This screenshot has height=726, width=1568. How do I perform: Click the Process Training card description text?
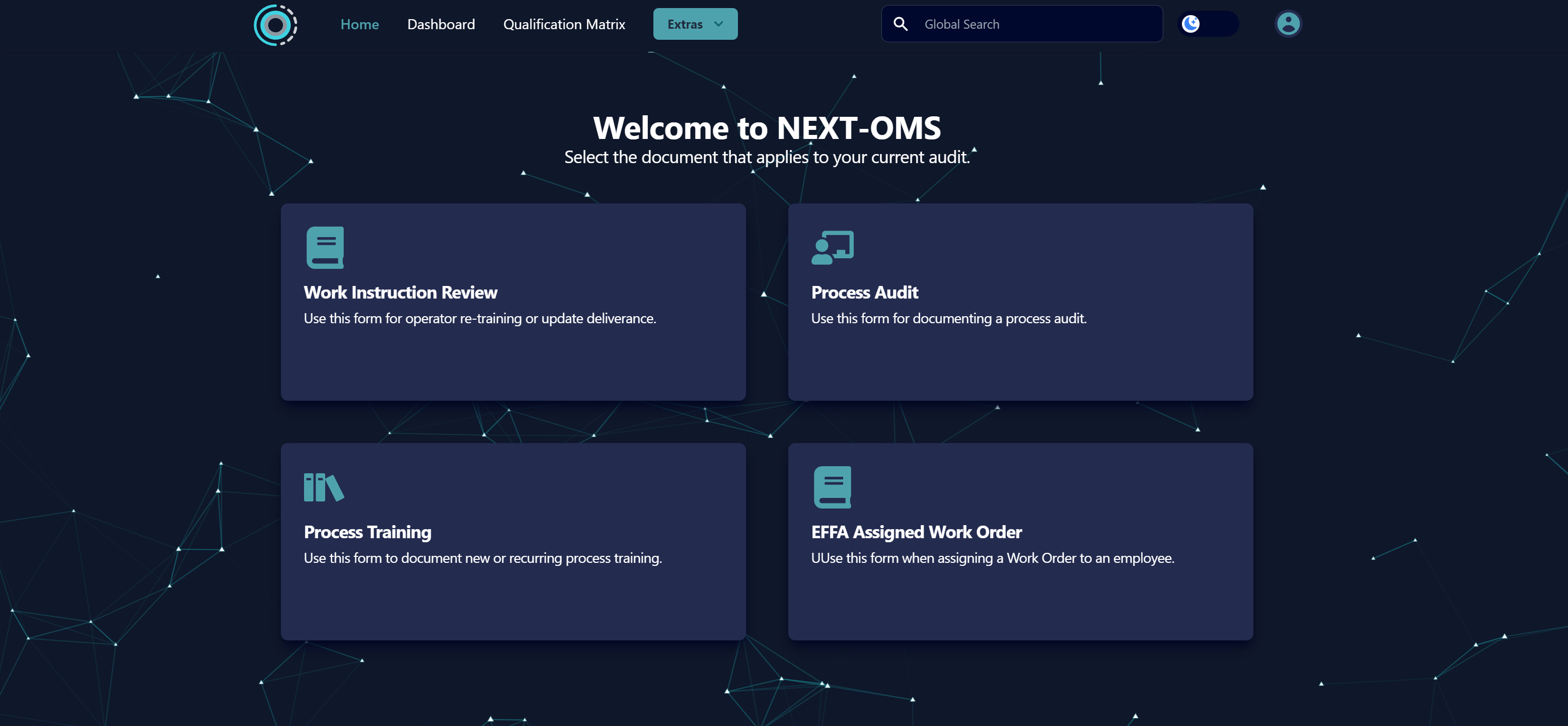coord(482,558)
